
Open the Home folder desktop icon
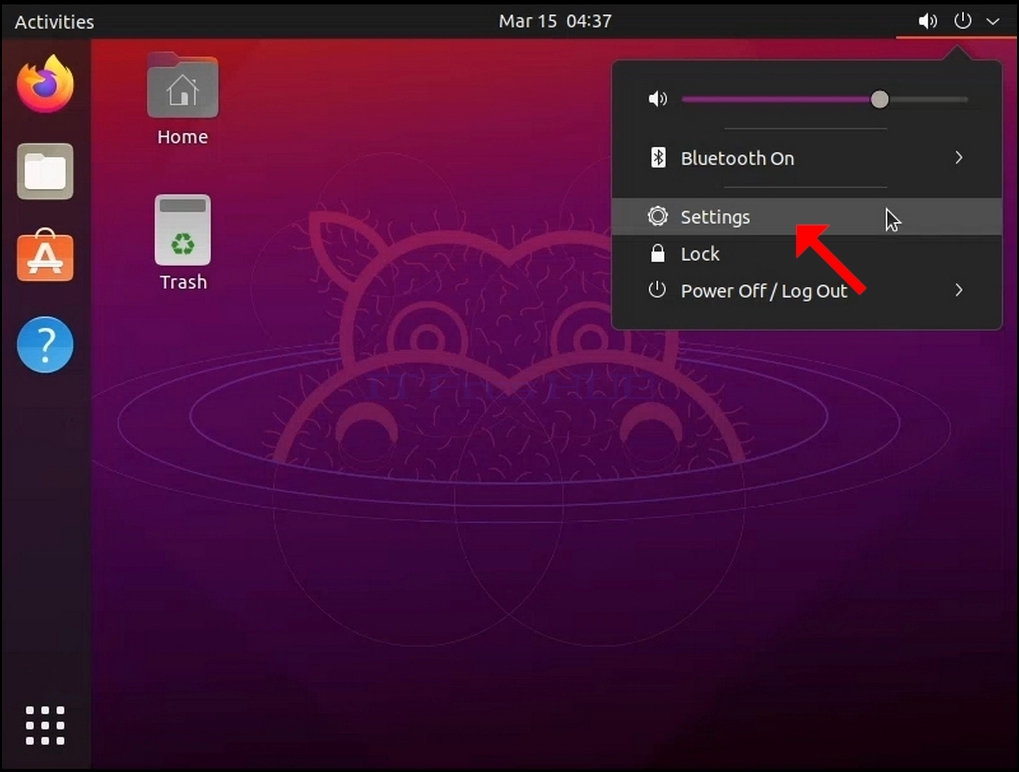click(183, 99)
